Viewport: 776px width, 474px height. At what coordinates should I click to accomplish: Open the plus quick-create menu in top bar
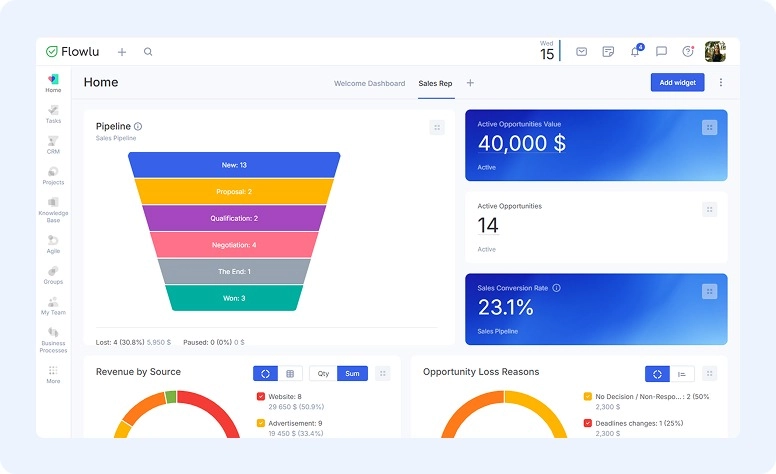pos(122,51)
